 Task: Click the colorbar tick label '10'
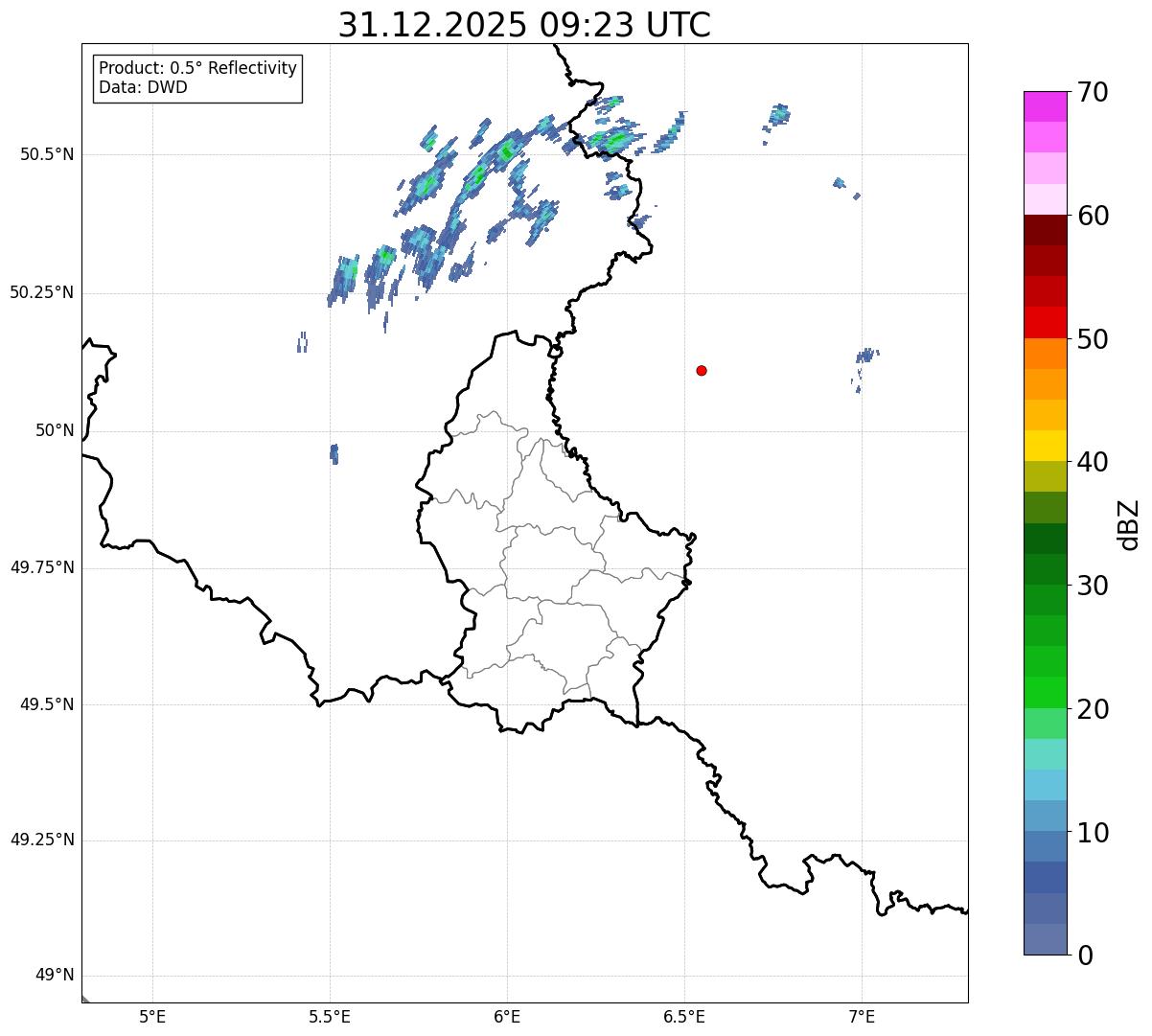1093,833
